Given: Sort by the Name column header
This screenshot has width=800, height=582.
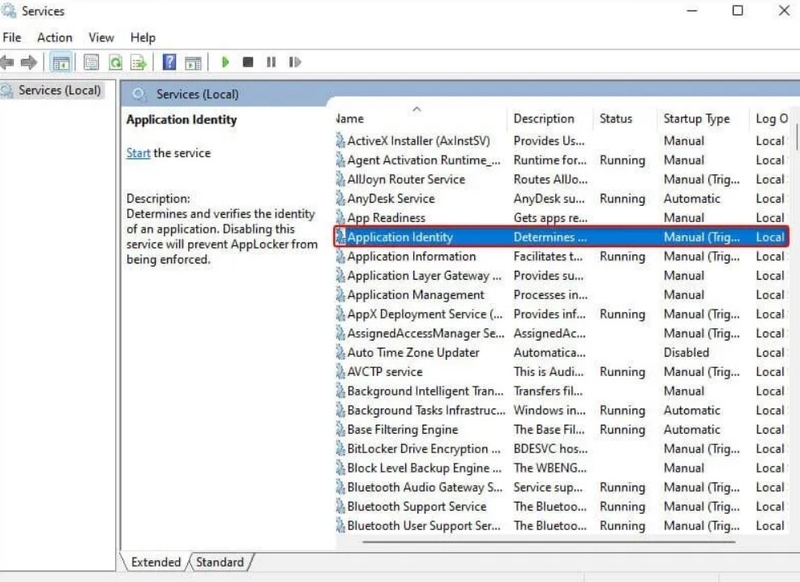Looking at the screenshot, I should (420, 118).
